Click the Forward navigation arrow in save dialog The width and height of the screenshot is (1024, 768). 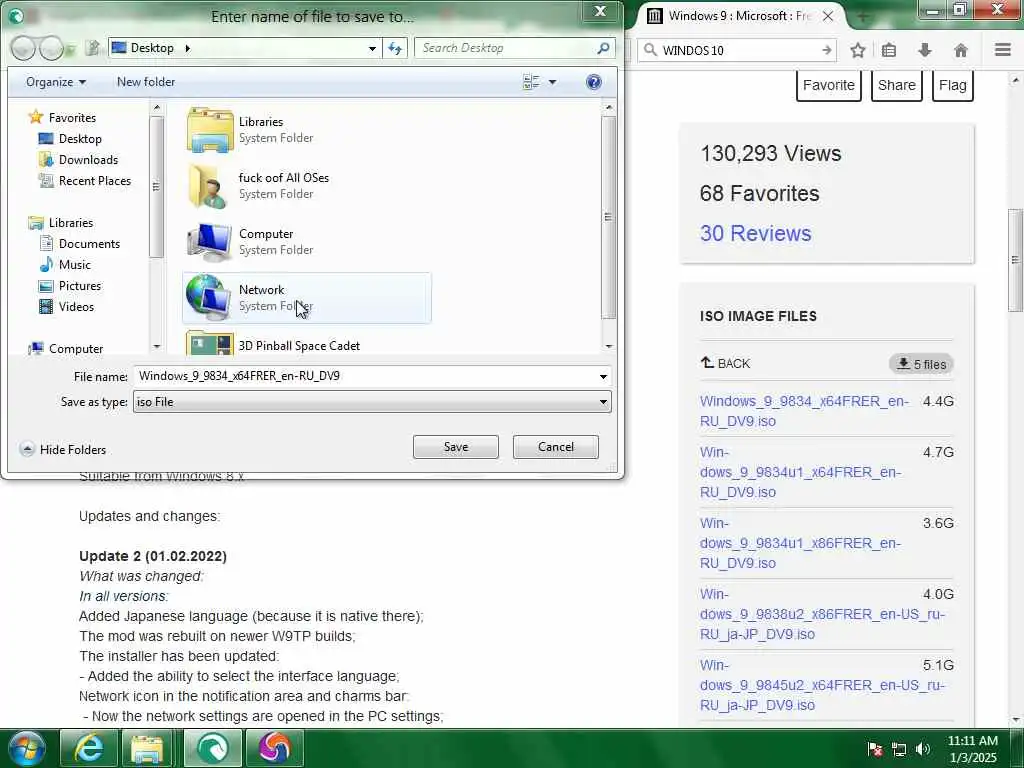(51, 48)
